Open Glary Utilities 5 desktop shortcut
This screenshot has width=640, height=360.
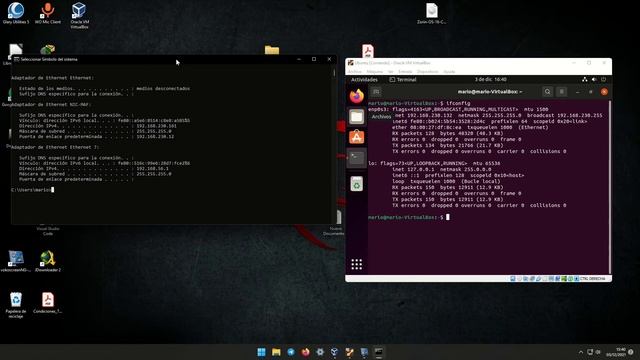pyautogui.click(x=16, y=13)
